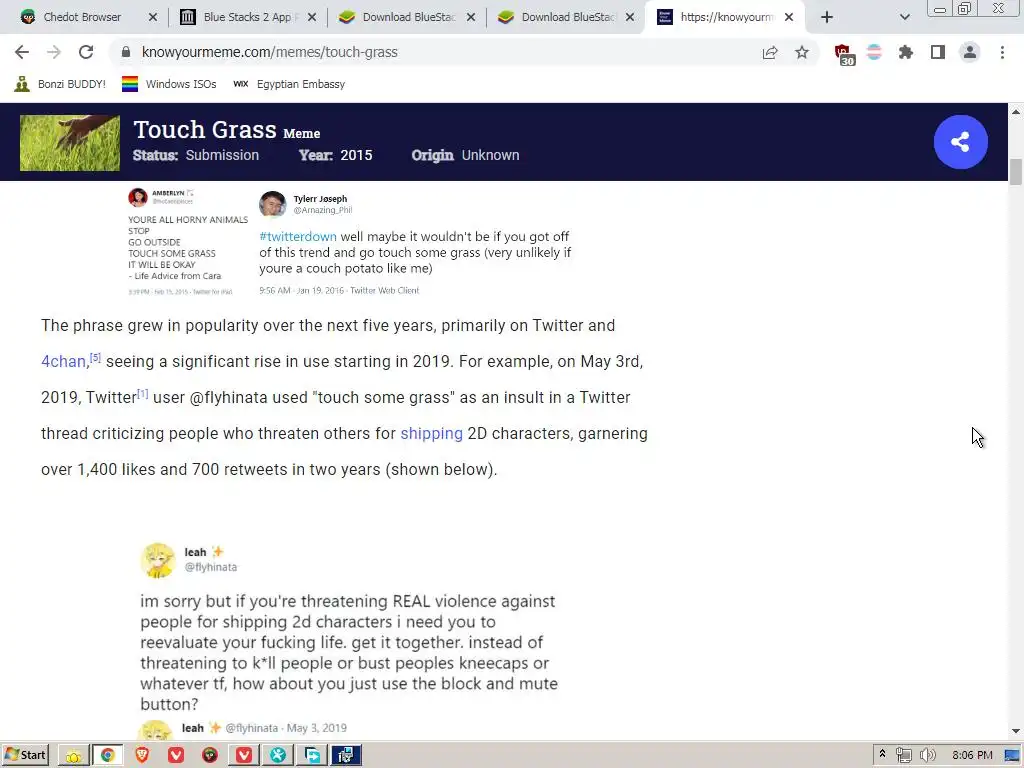Open network status tray icon
The image size is (1024, 768).
pos(904,755)
